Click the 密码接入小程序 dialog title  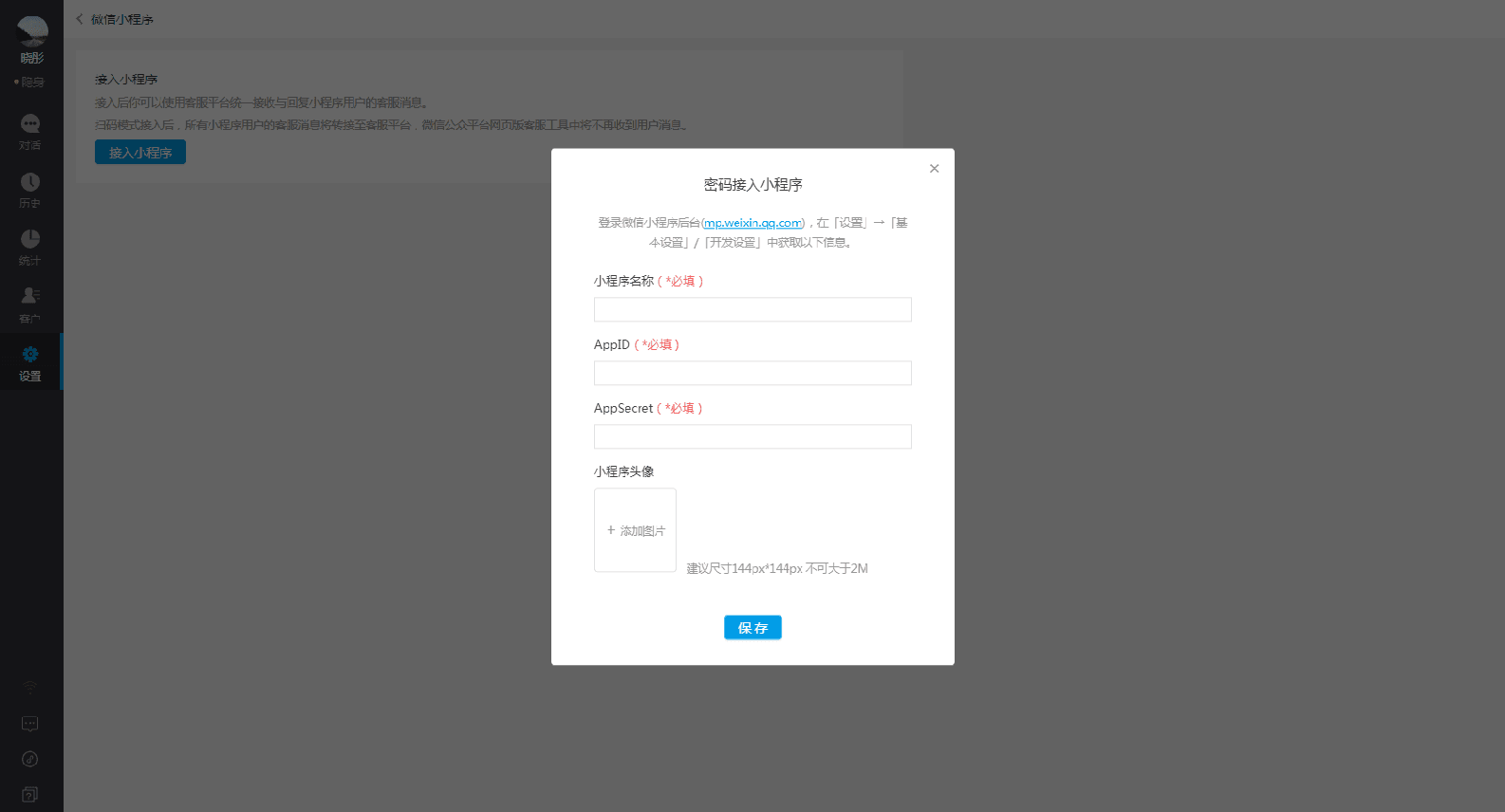tap(753, 184)
